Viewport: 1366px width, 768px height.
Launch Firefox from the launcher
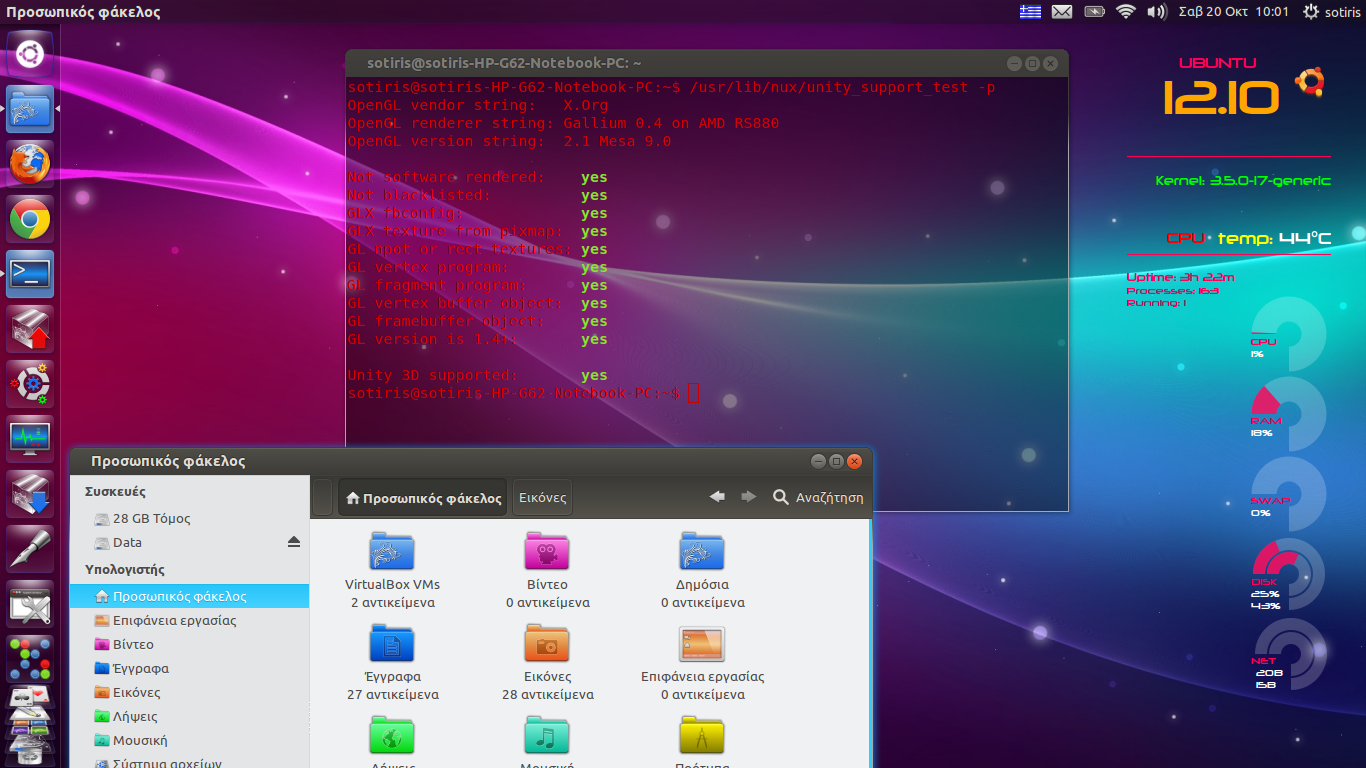(30, 164)
